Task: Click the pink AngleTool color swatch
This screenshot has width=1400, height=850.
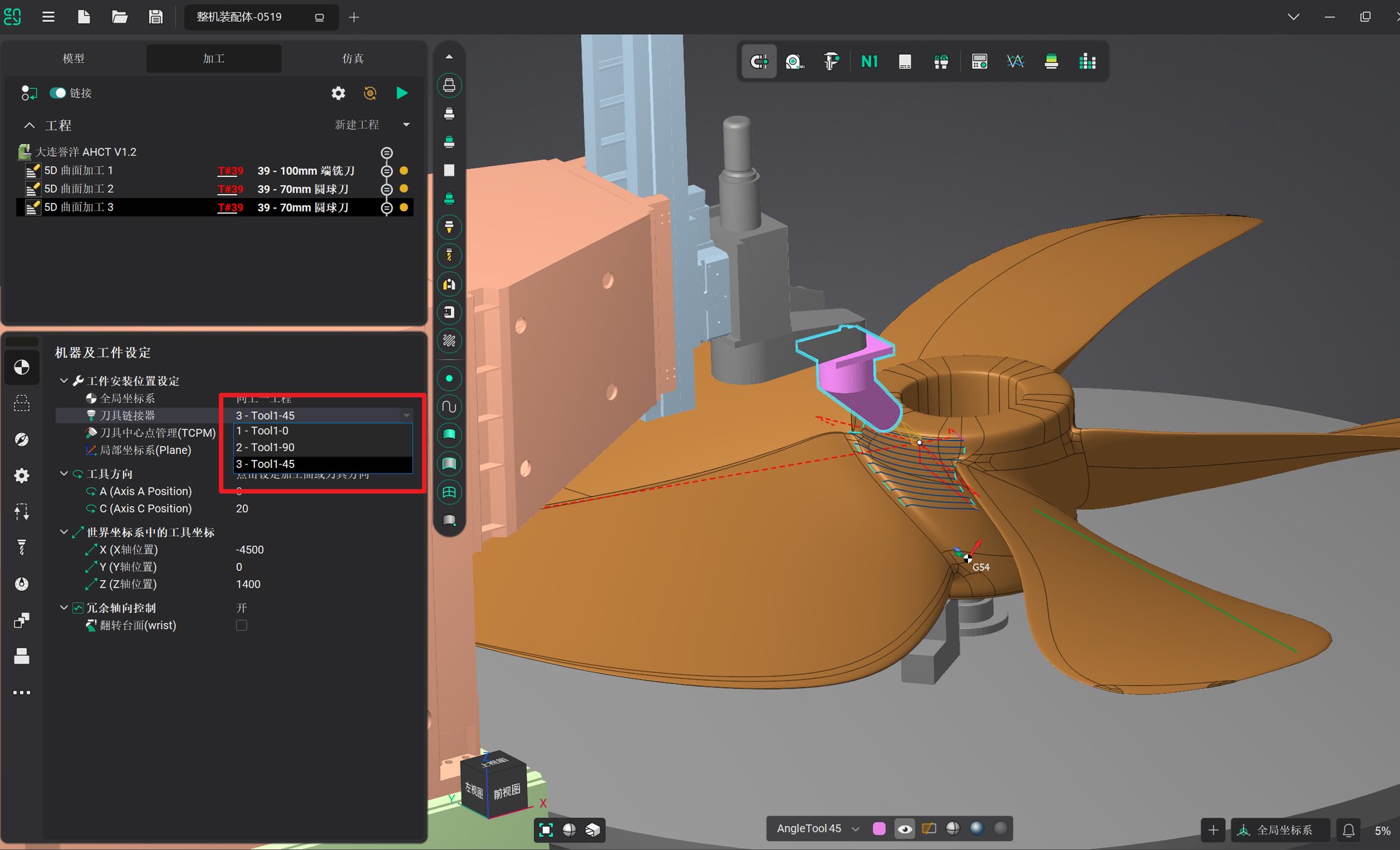Action: (x=879, y=829)
